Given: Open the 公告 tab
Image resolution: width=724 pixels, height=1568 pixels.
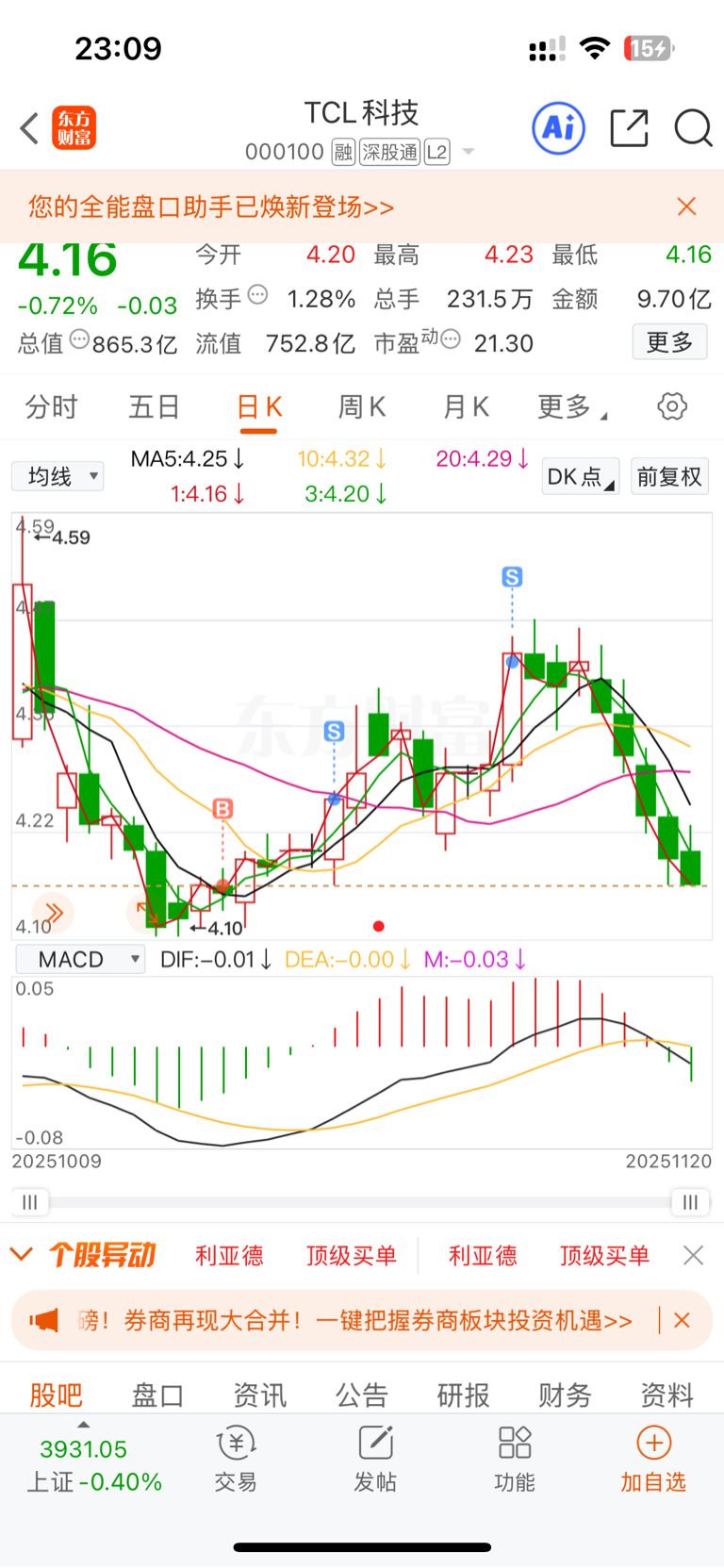Looking at the screenshot, I should point(362,1394).
